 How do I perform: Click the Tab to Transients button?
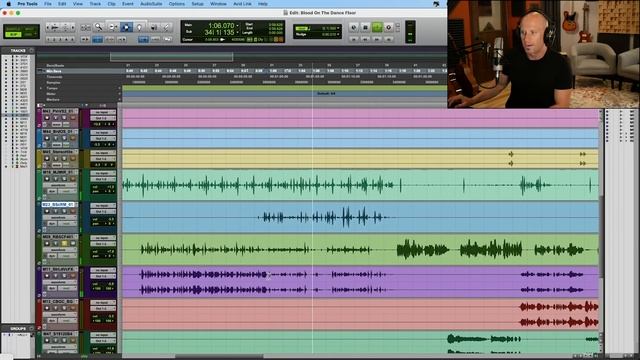click(85, 39)
